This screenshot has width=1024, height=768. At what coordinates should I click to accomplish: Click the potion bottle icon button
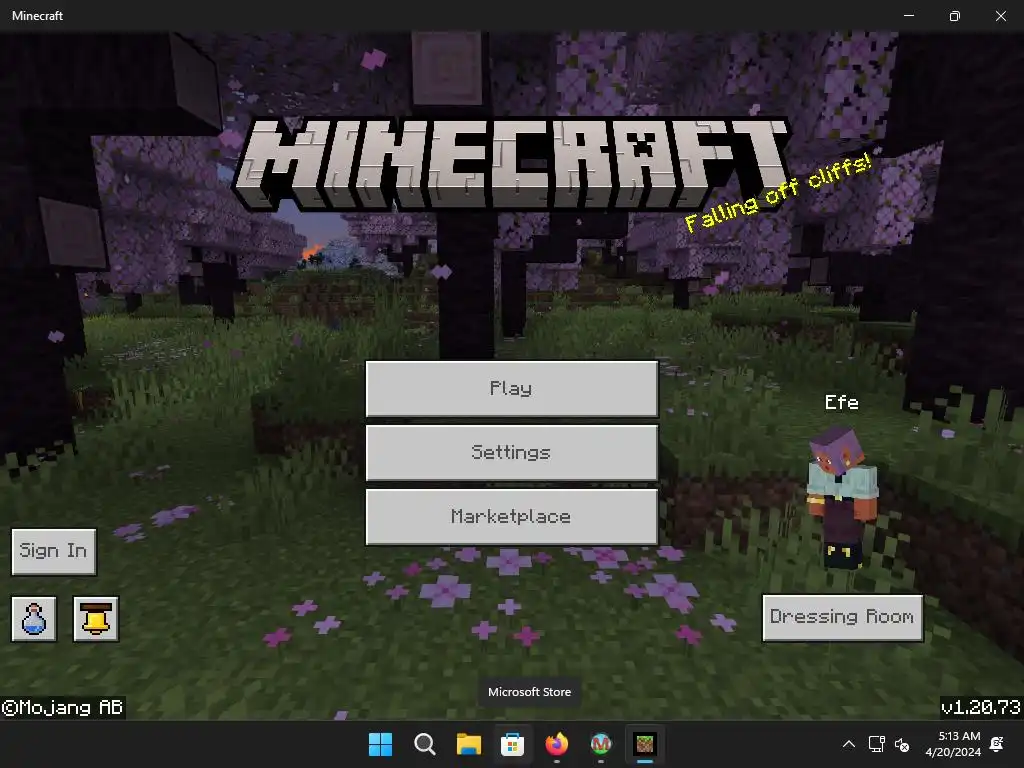click(x=34, y=618)
